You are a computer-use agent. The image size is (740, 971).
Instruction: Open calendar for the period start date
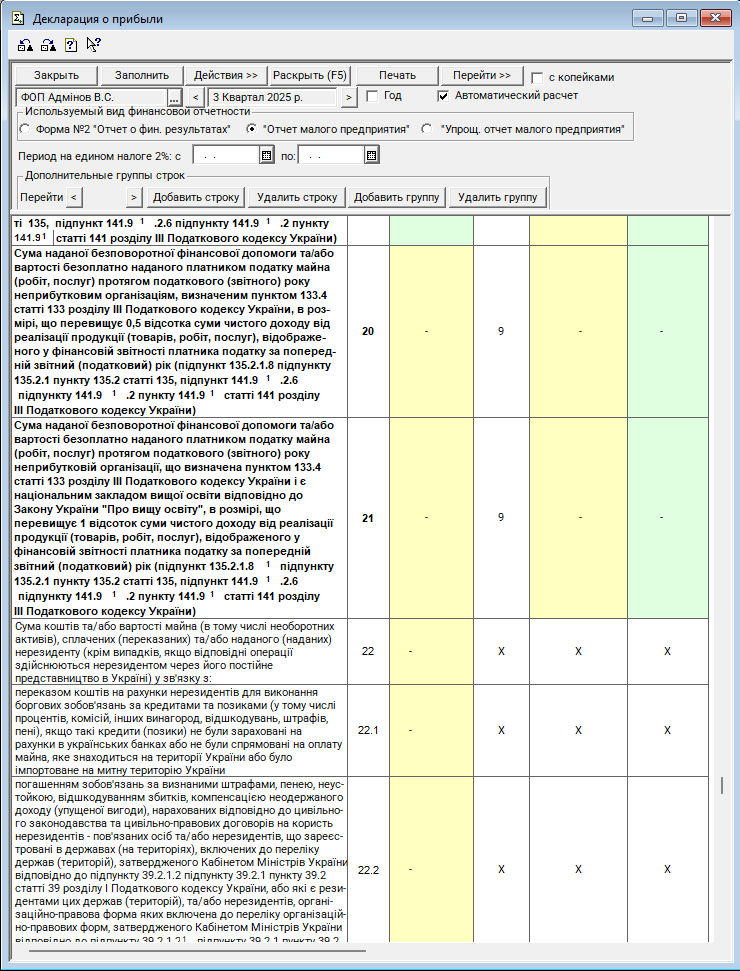[x=266, y=155]
